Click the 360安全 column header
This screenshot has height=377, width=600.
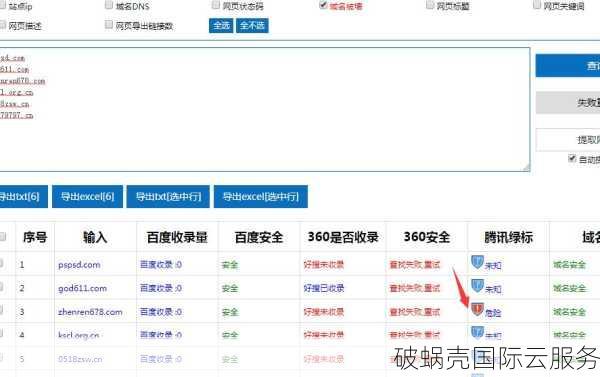pos(427,237)
